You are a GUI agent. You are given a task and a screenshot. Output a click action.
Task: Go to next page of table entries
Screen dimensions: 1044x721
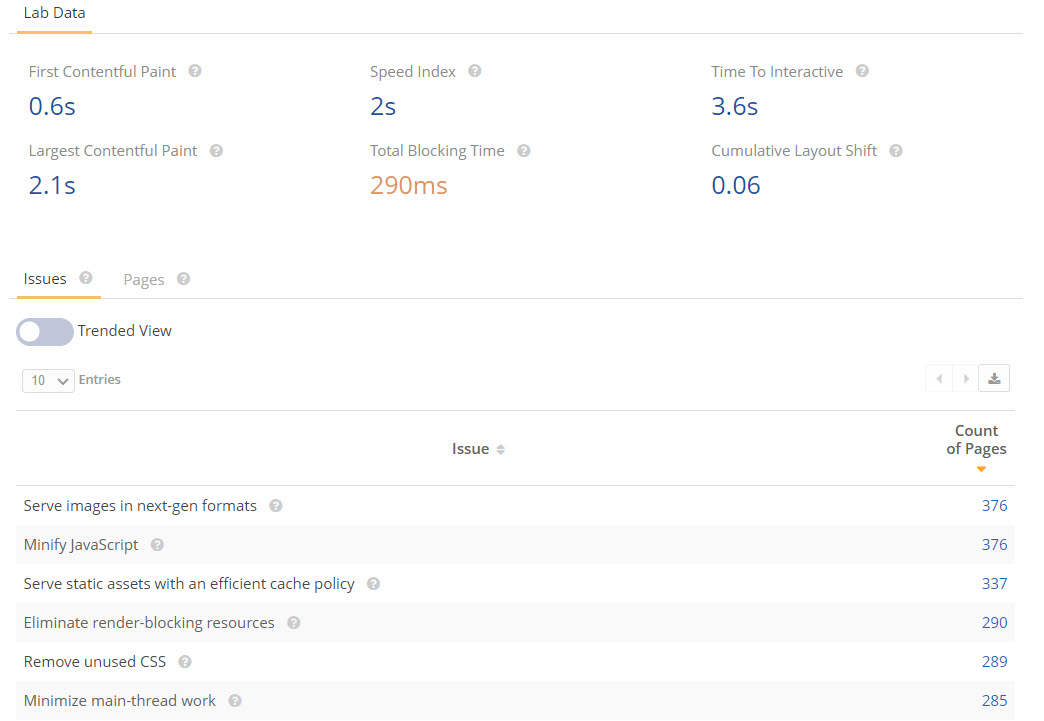(966, 379)
